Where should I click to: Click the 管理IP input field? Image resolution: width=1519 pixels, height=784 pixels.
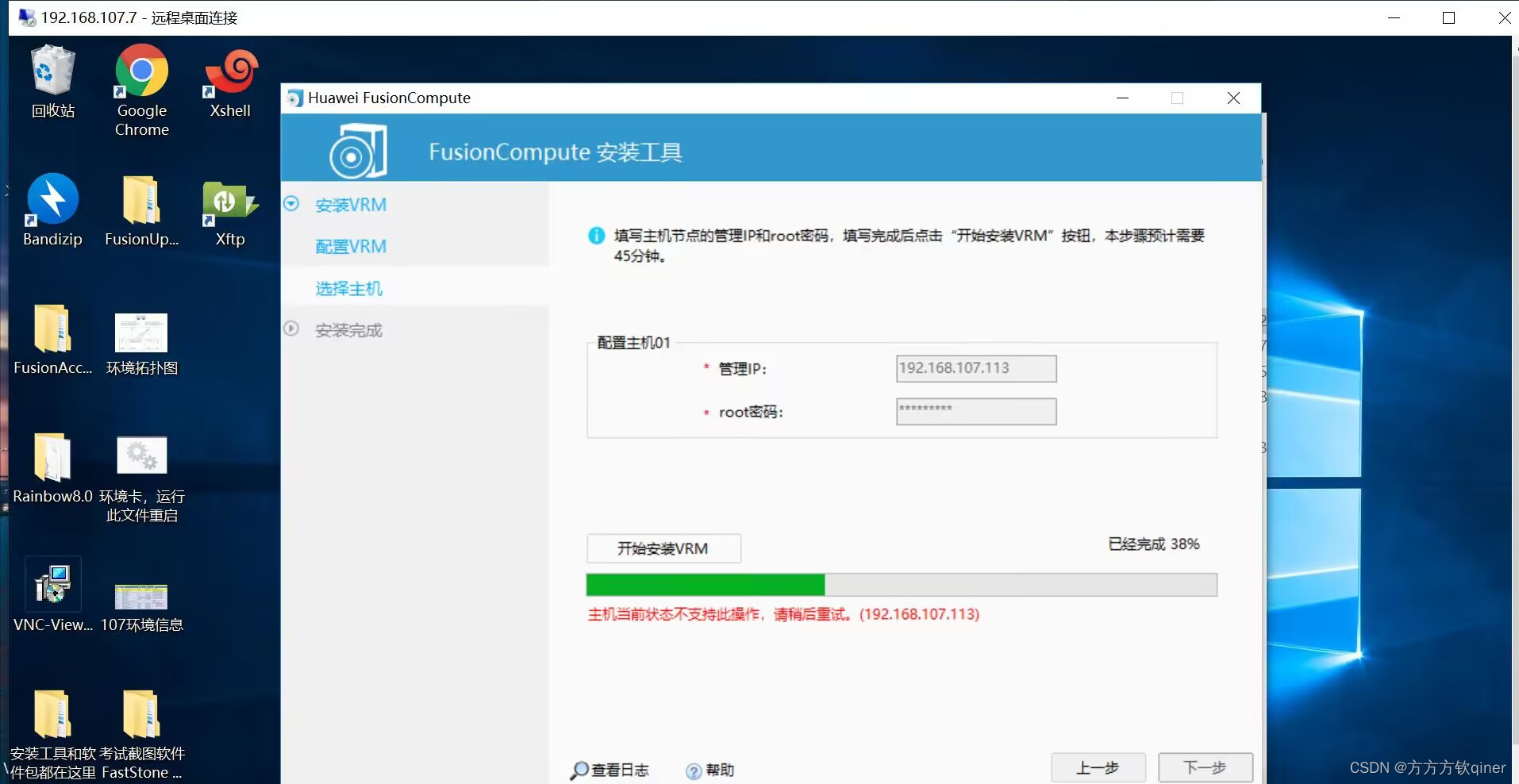pyautogui.click(x=976, y=368)
